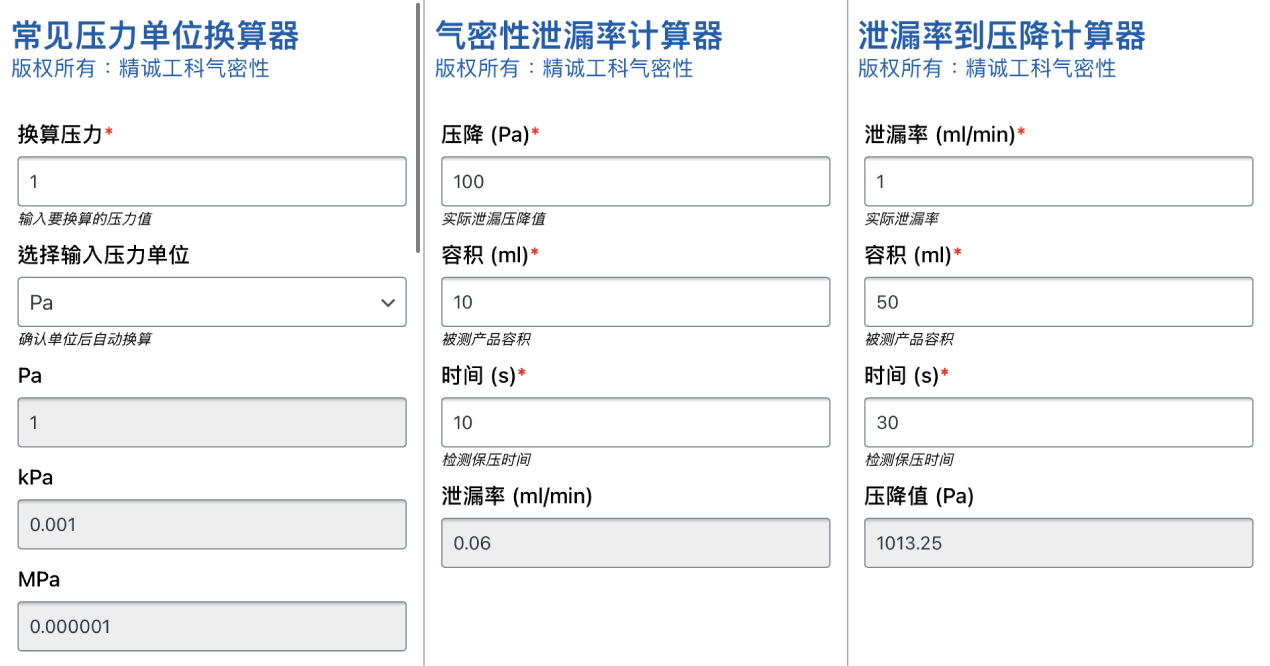Screen dimensions: 1270x666
Task: Click the 常见压力单位换算器 heading
Action: tap(155, 36)
